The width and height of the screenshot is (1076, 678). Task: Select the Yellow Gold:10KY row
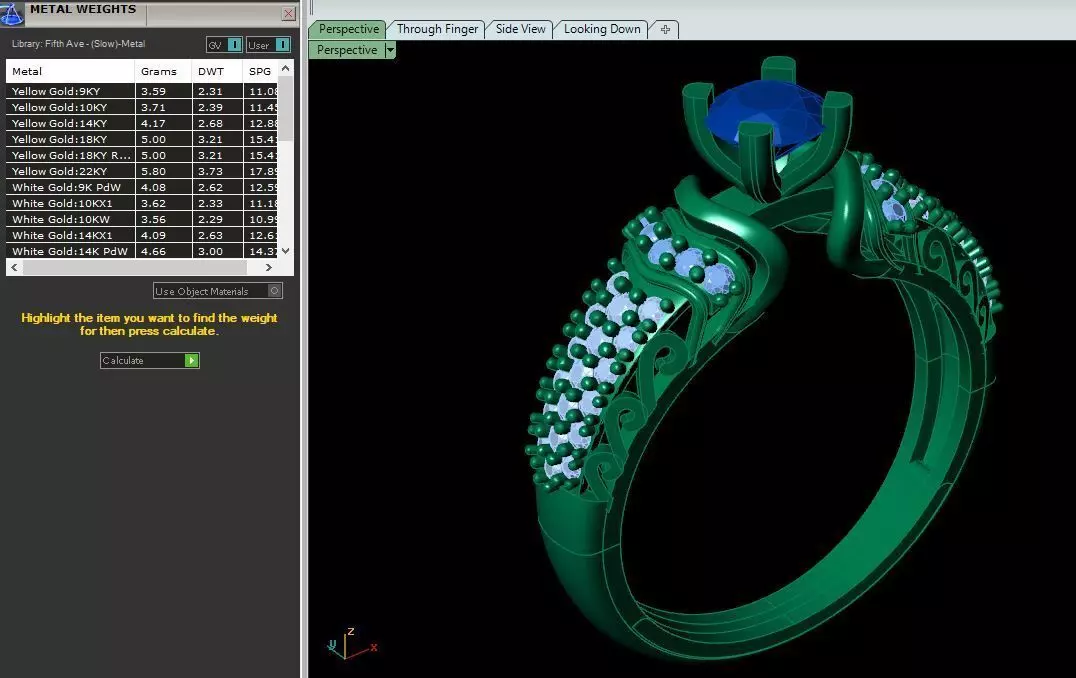click(x=142, y=107)
